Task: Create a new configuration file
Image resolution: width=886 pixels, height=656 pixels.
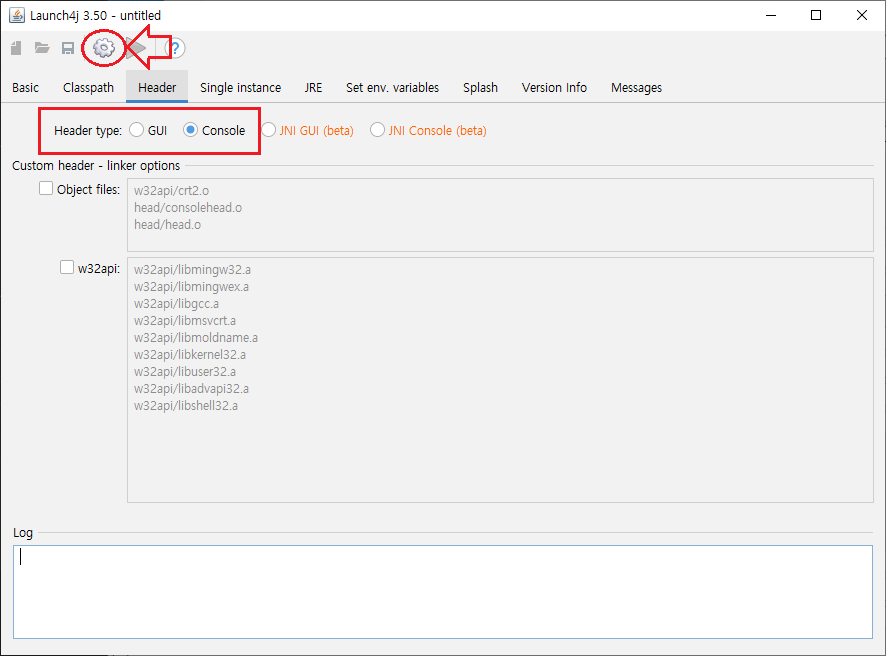Action: click(16, 49)
